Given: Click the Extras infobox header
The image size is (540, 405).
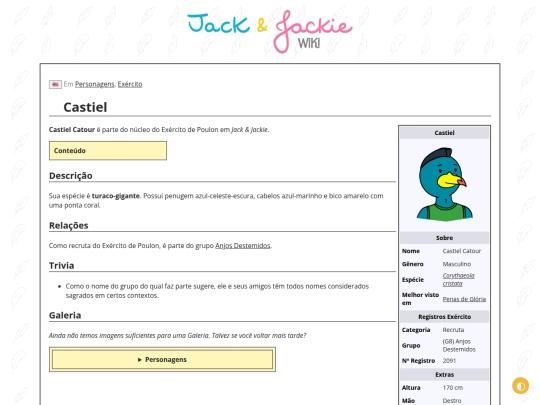Looking at the screenshot, I should coord(444,375).
